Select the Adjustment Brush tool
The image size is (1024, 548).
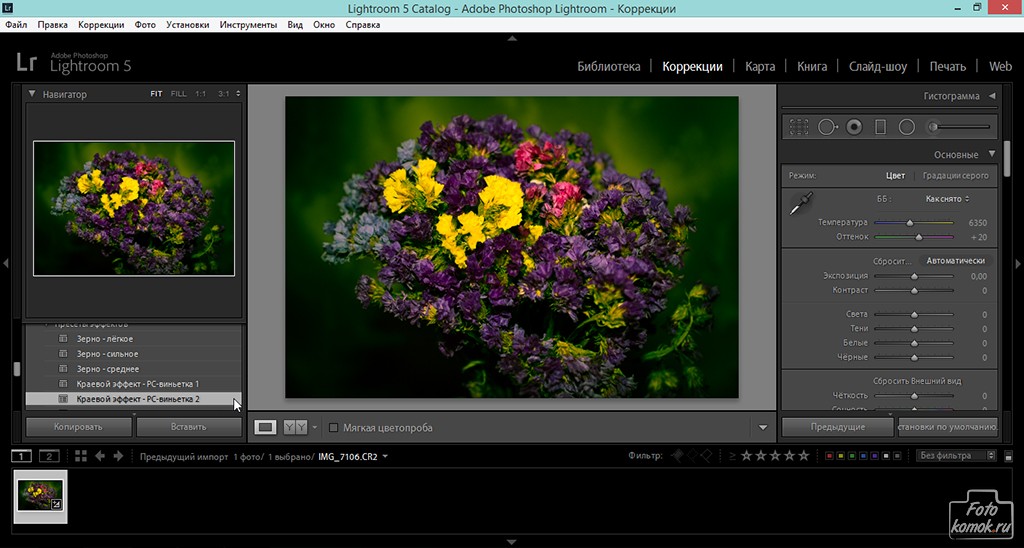point(959,127)
